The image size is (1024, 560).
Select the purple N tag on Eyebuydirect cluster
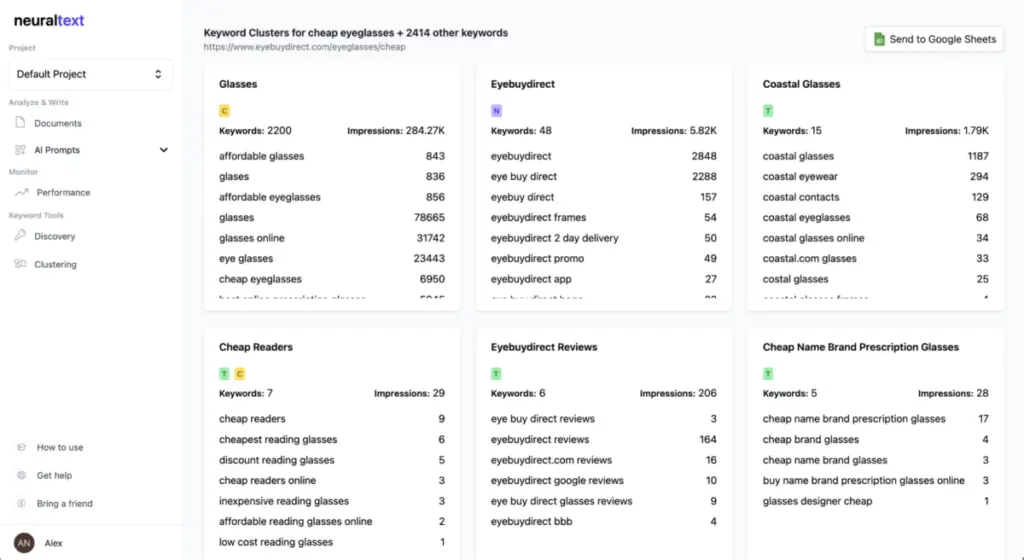pos(496,111)
